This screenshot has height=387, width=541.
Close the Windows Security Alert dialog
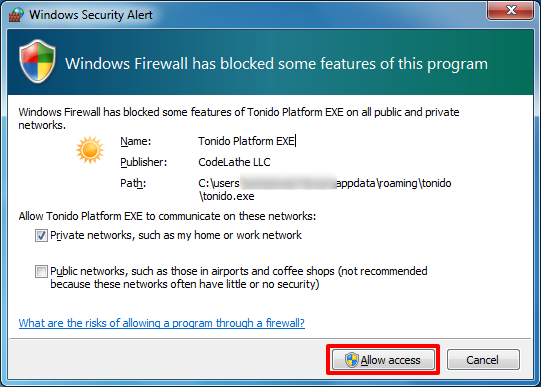[511, 10]
